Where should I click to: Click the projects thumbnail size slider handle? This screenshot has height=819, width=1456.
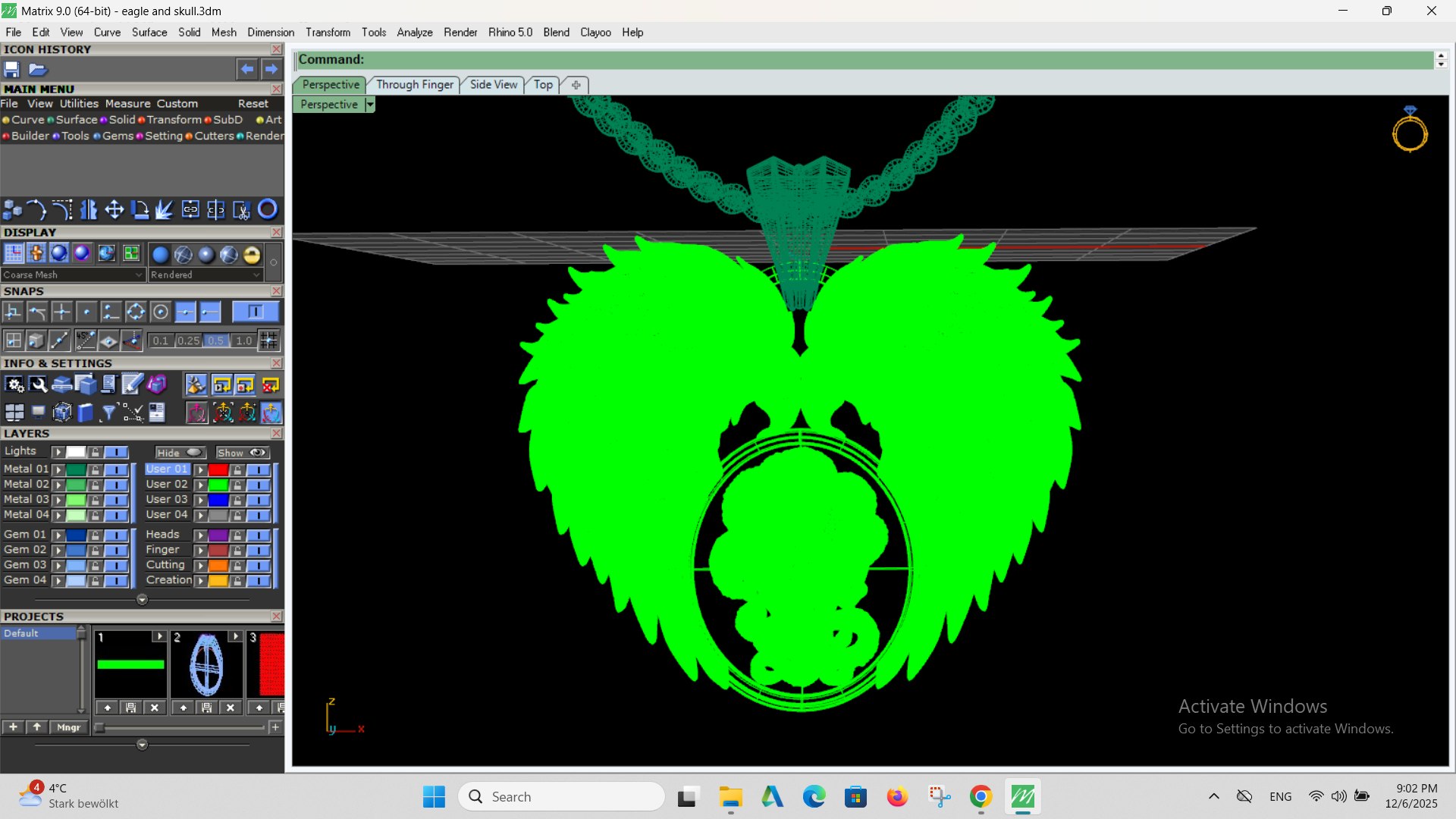point(99,727)
